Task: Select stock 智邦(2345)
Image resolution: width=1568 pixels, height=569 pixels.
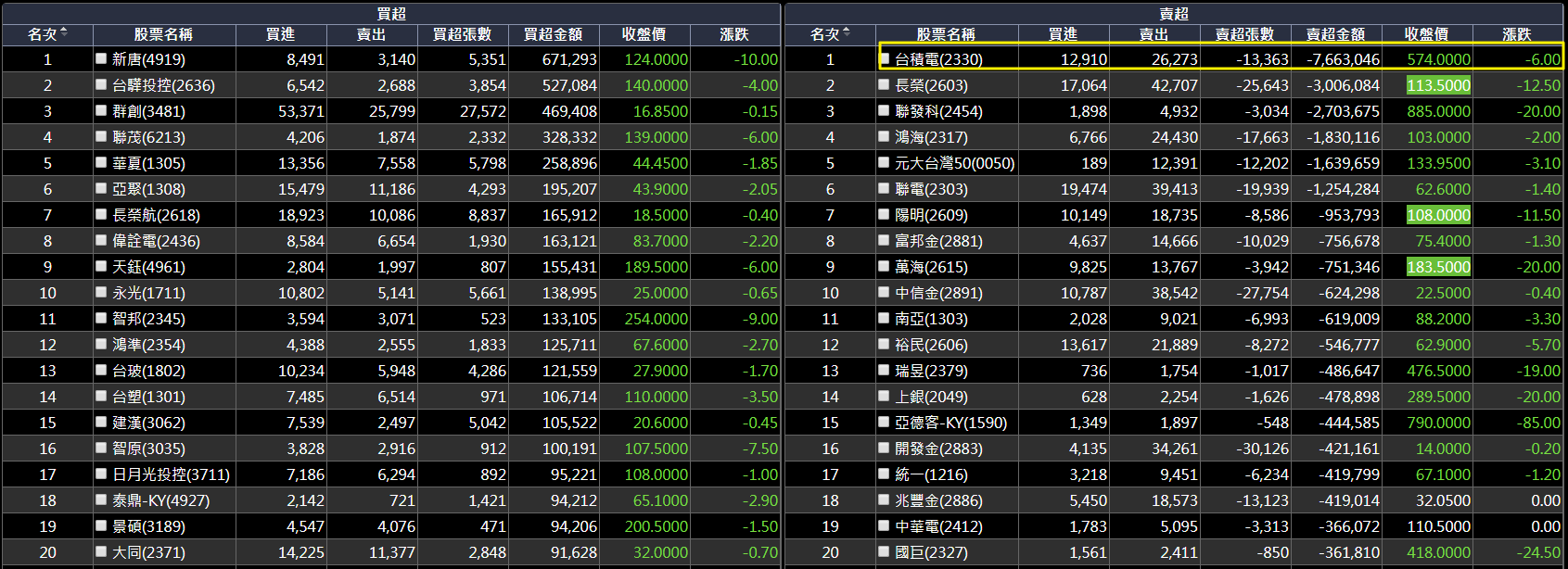Action: click(148, 319)
